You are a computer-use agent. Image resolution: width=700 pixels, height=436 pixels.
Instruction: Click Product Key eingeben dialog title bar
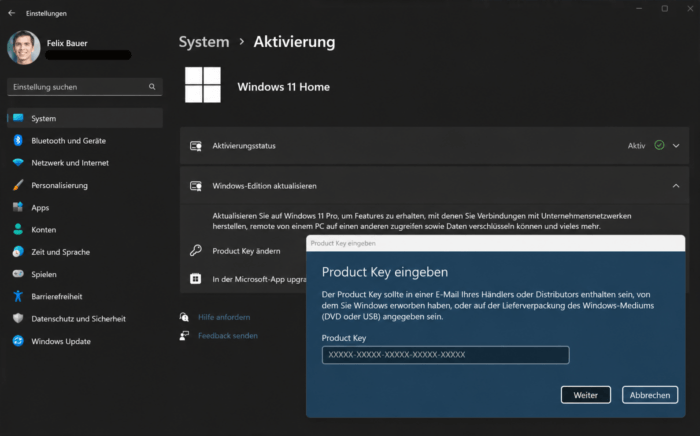(496, 243)
